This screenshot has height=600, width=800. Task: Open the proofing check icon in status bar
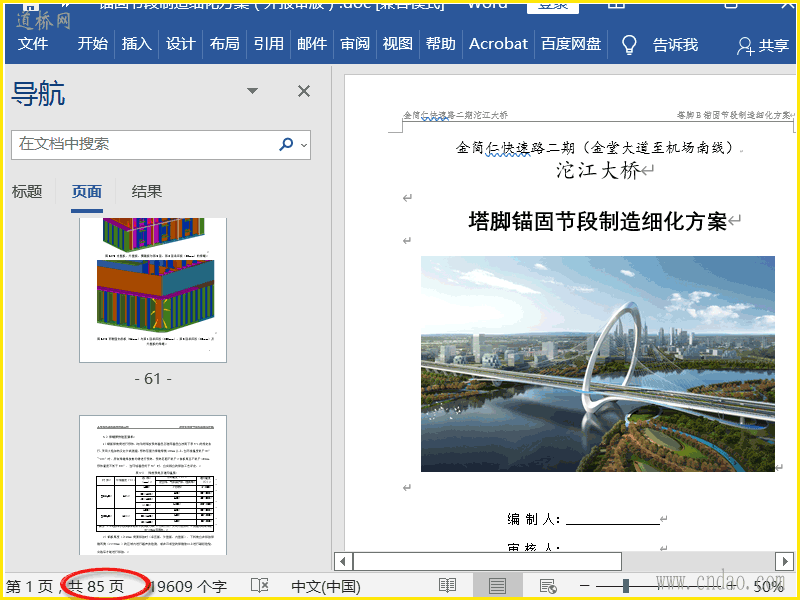259,586
